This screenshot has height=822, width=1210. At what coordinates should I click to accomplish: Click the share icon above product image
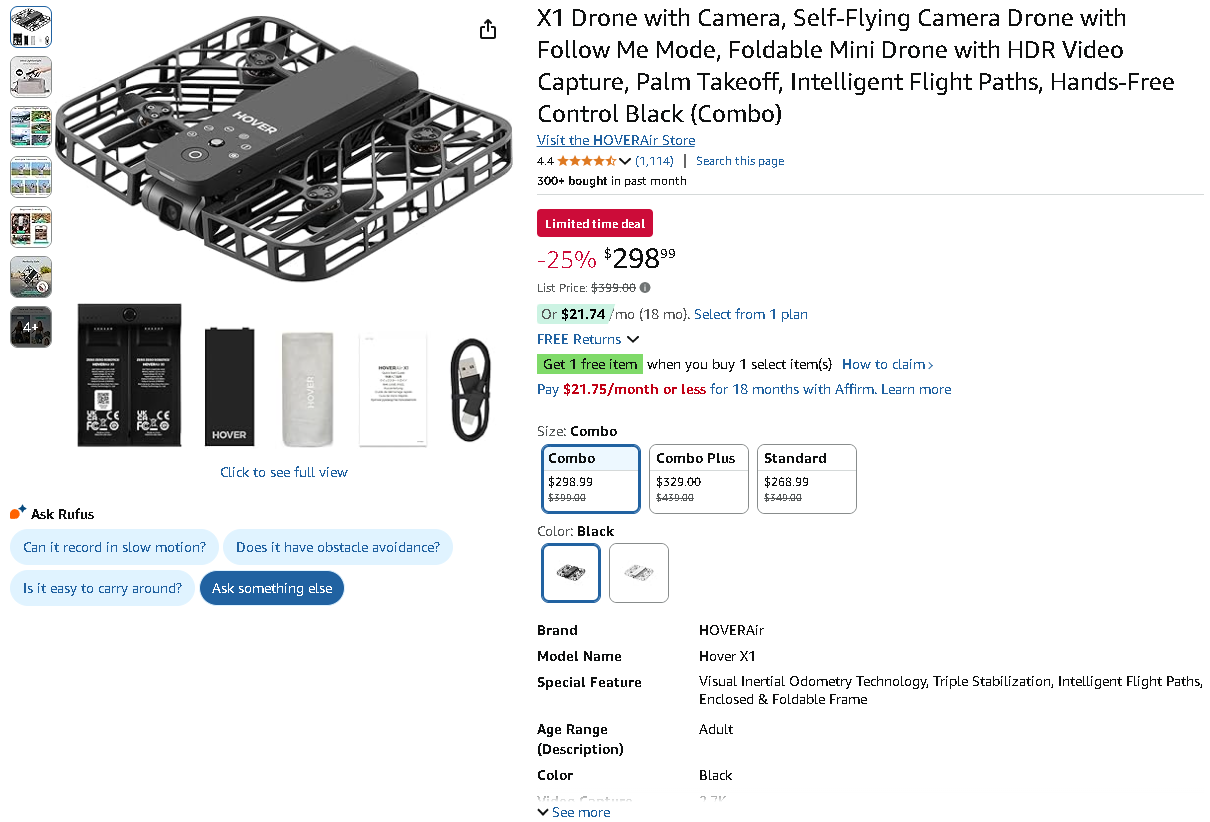[488, 30]
